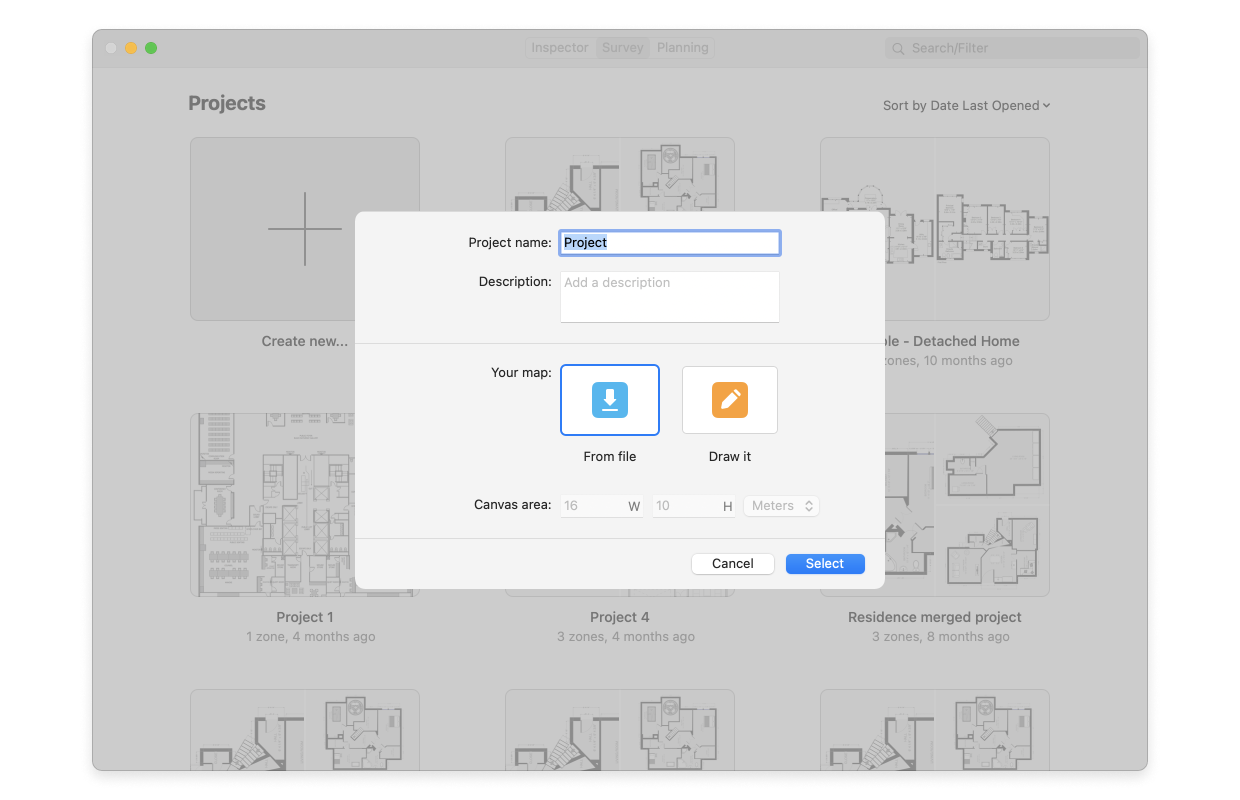The height and width of the screenshot is (800, 1240).
Task: Click the Project 1 title text
Action: tap(305, 617)
